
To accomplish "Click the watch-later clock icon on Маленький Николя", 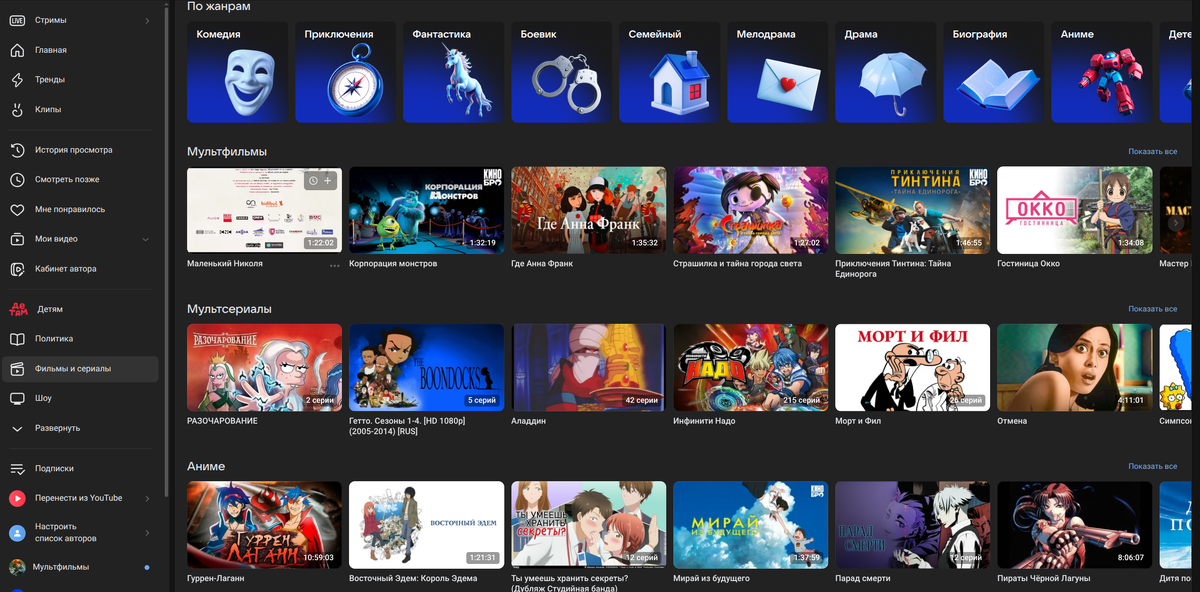I will (313, 181).
